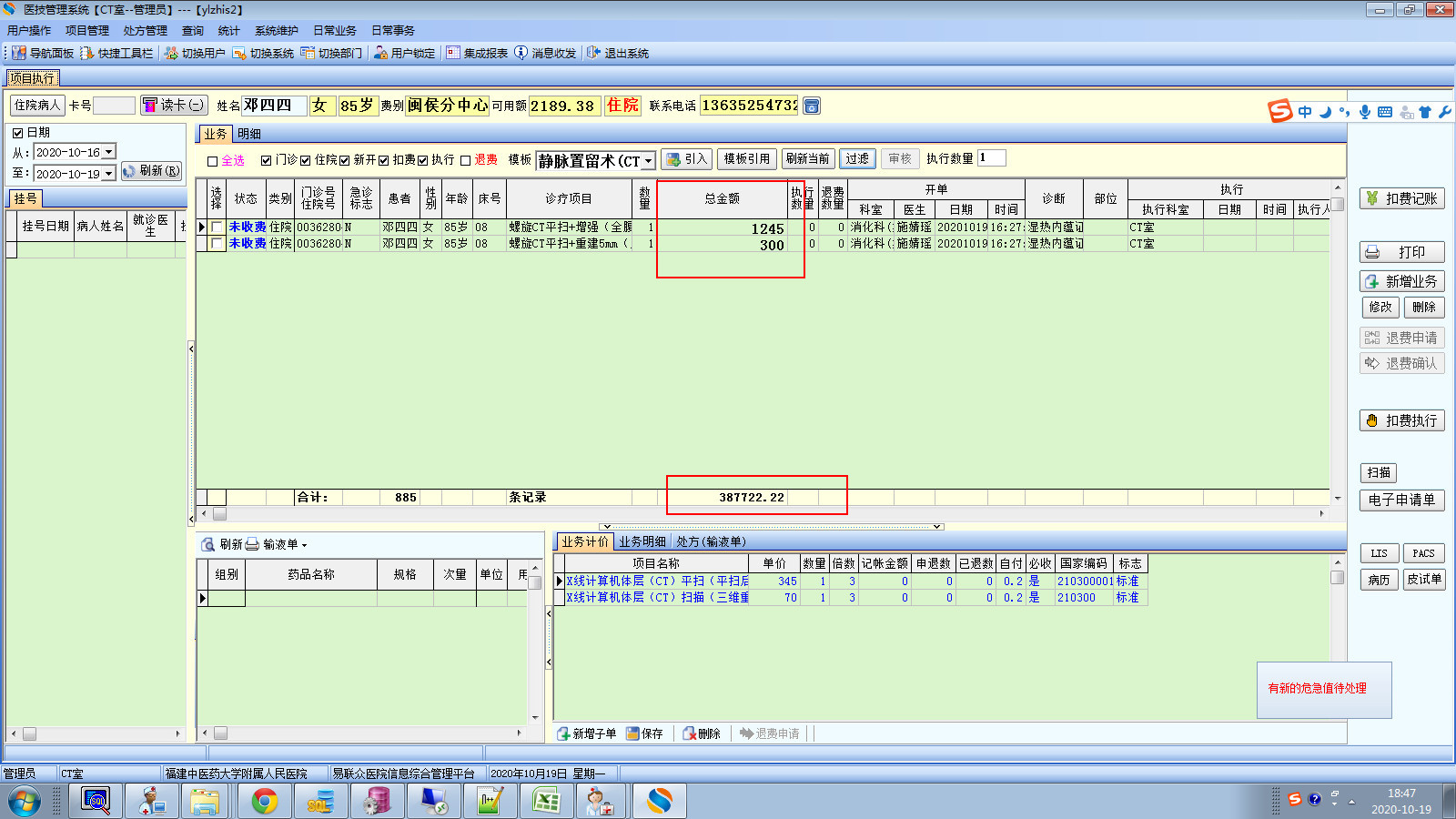Click the 电子申请单 button
This screenshot has width=1456, height=819.
pos(1401,500)
